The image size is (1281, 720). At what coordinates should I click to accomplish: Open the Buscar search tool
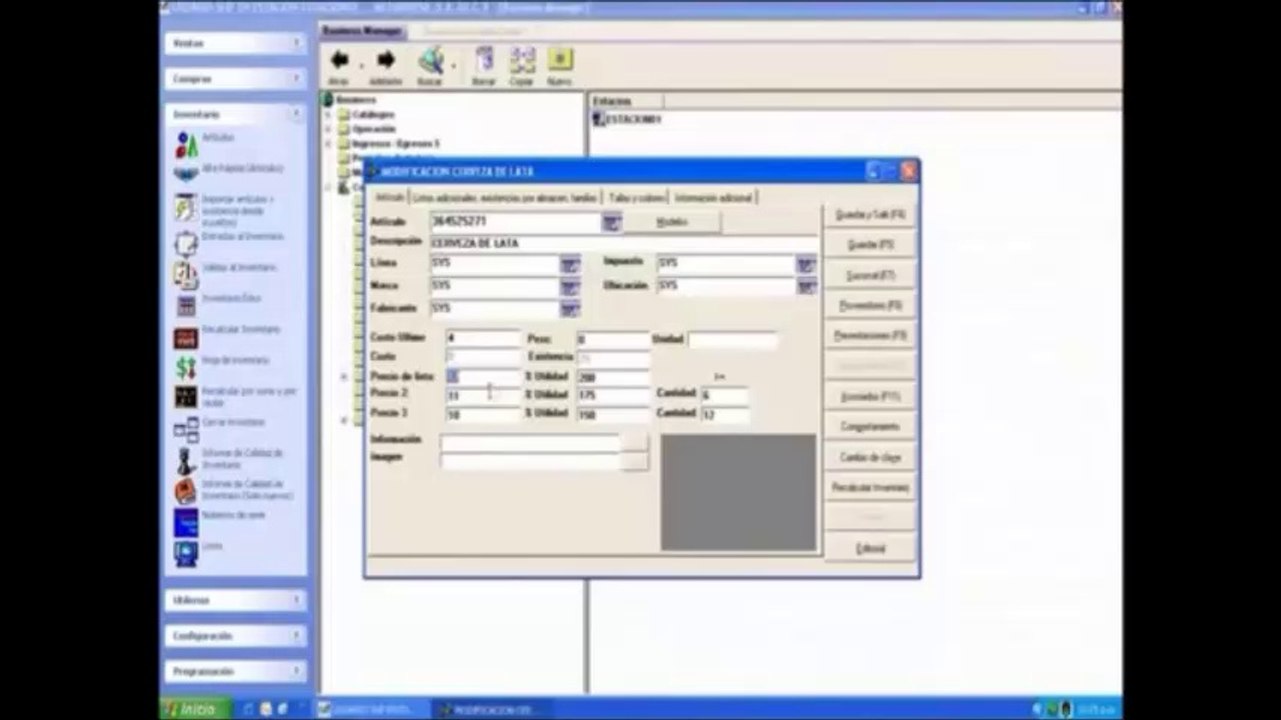point(431,61)
